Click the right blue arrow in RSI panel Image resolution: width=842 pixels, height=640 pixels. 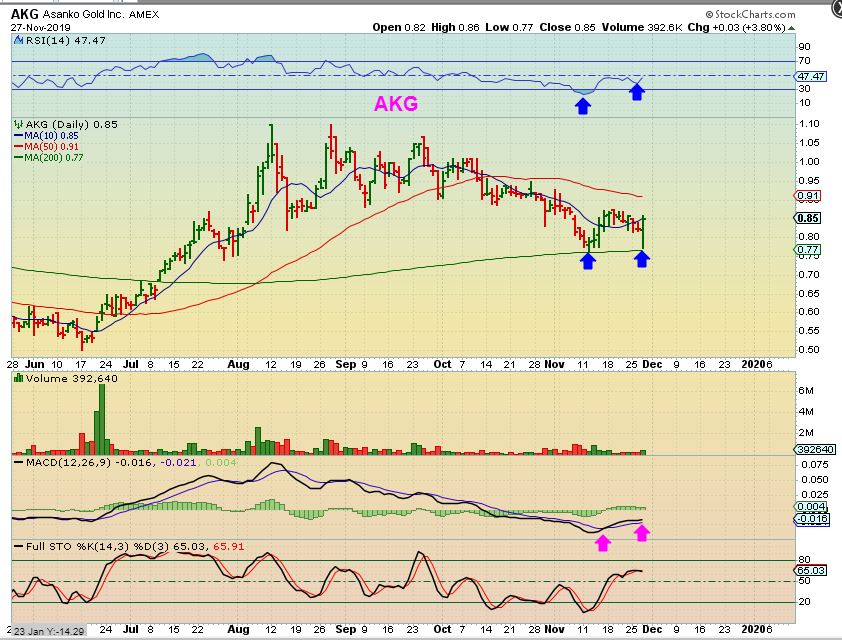tap(636, 92)
